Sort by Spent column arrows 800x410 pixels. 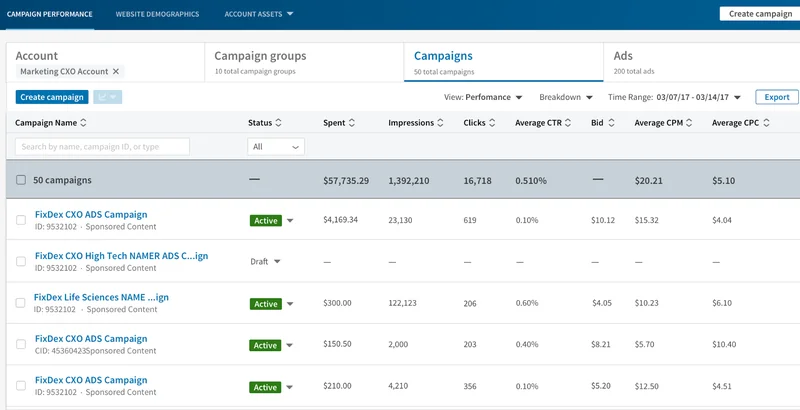(x=352, y=123)
